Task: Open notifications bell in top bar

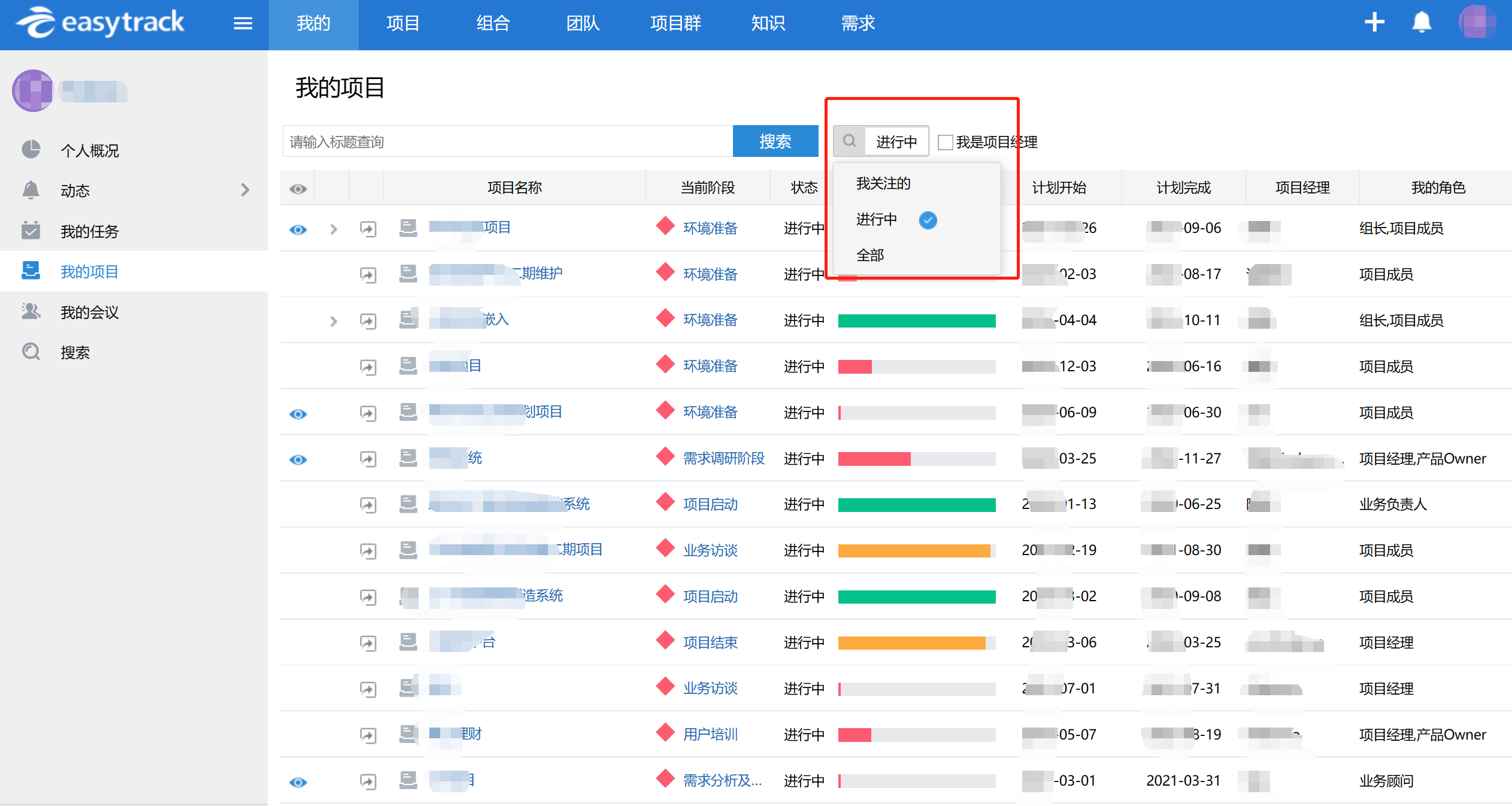Action: (x=1422, y=23)
